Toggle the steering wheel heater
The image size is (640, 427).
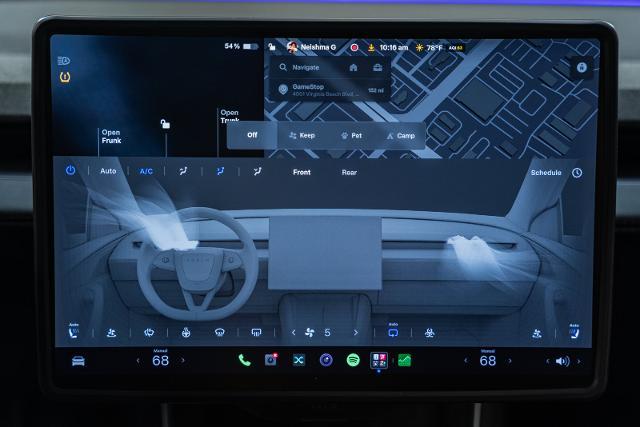(x=186, y=333)
